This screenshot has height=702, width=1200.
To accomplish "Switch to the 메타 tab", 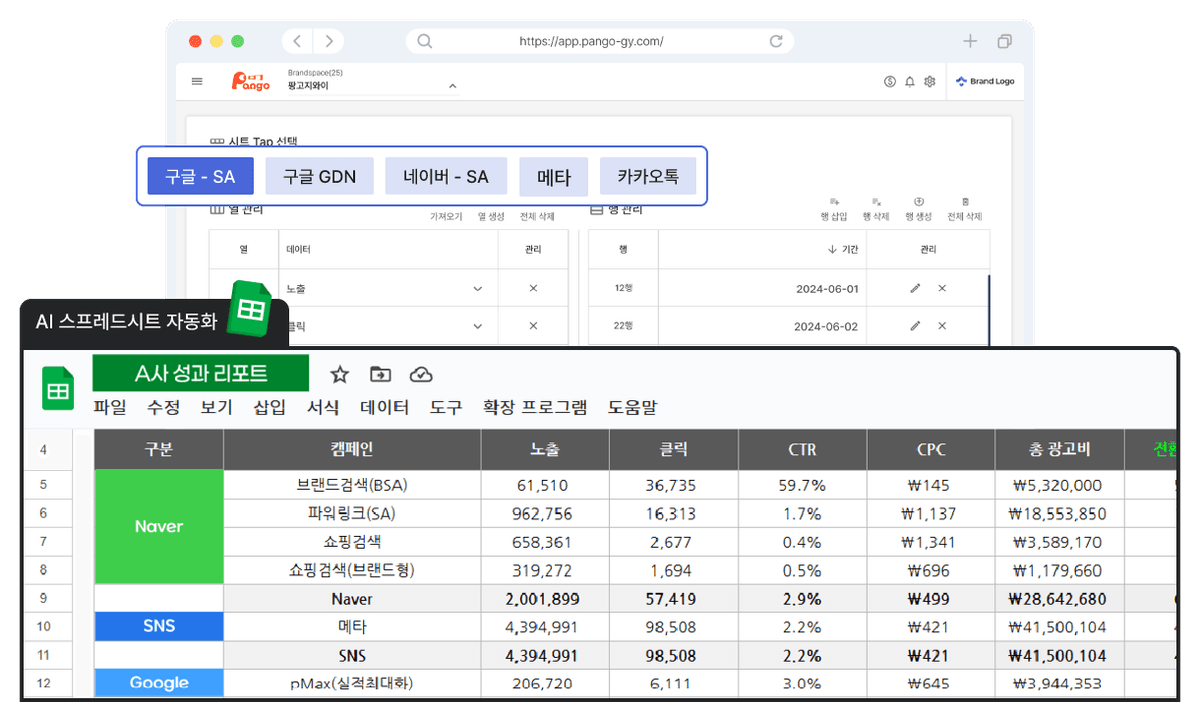I will point(554,177).
